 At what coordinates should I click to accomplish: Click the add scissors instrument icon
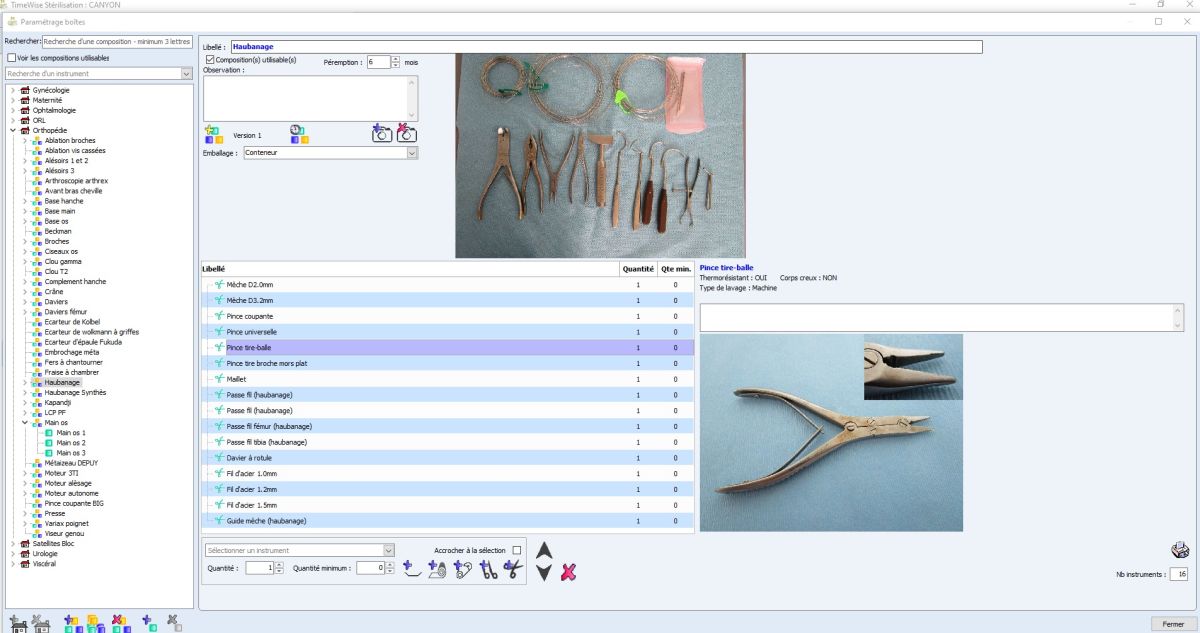513,570
